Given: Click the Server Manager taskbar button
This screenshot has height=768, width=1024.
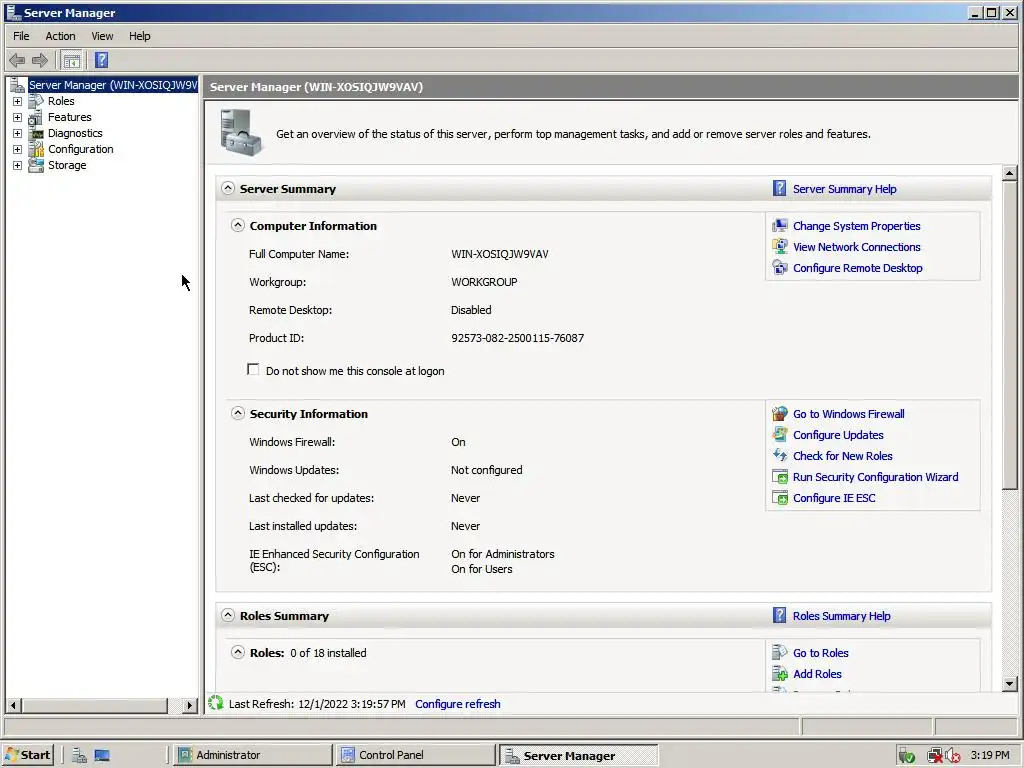Looking at the screenshot, I should [x=579, y=756].
